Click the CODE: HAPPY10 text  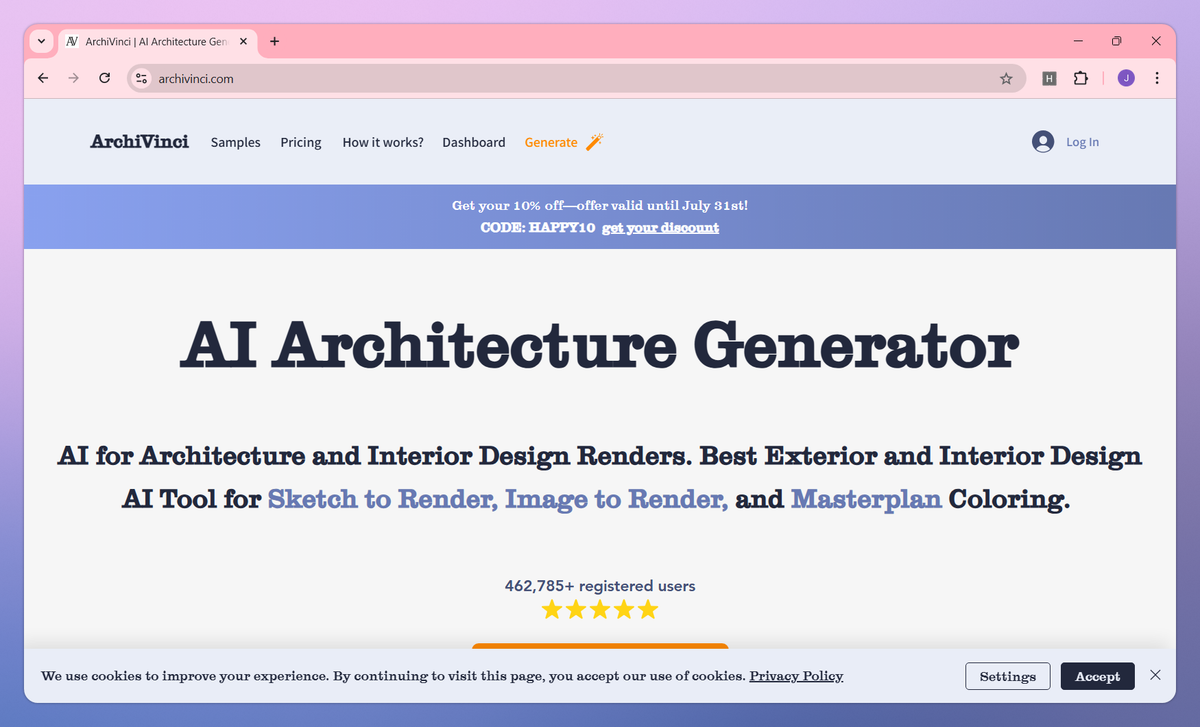(538, 228)
